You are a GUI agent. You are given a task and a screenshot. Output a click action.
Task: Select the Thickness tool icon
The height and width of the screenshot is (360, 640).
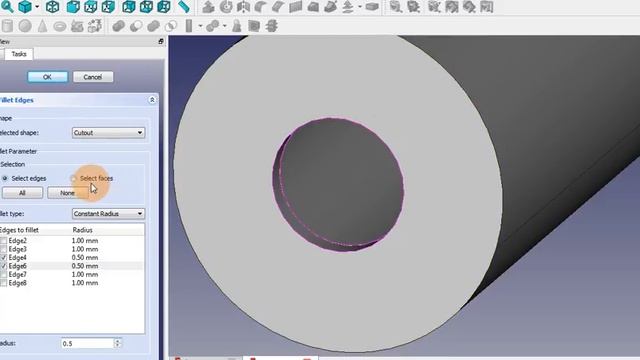(372, 7)
